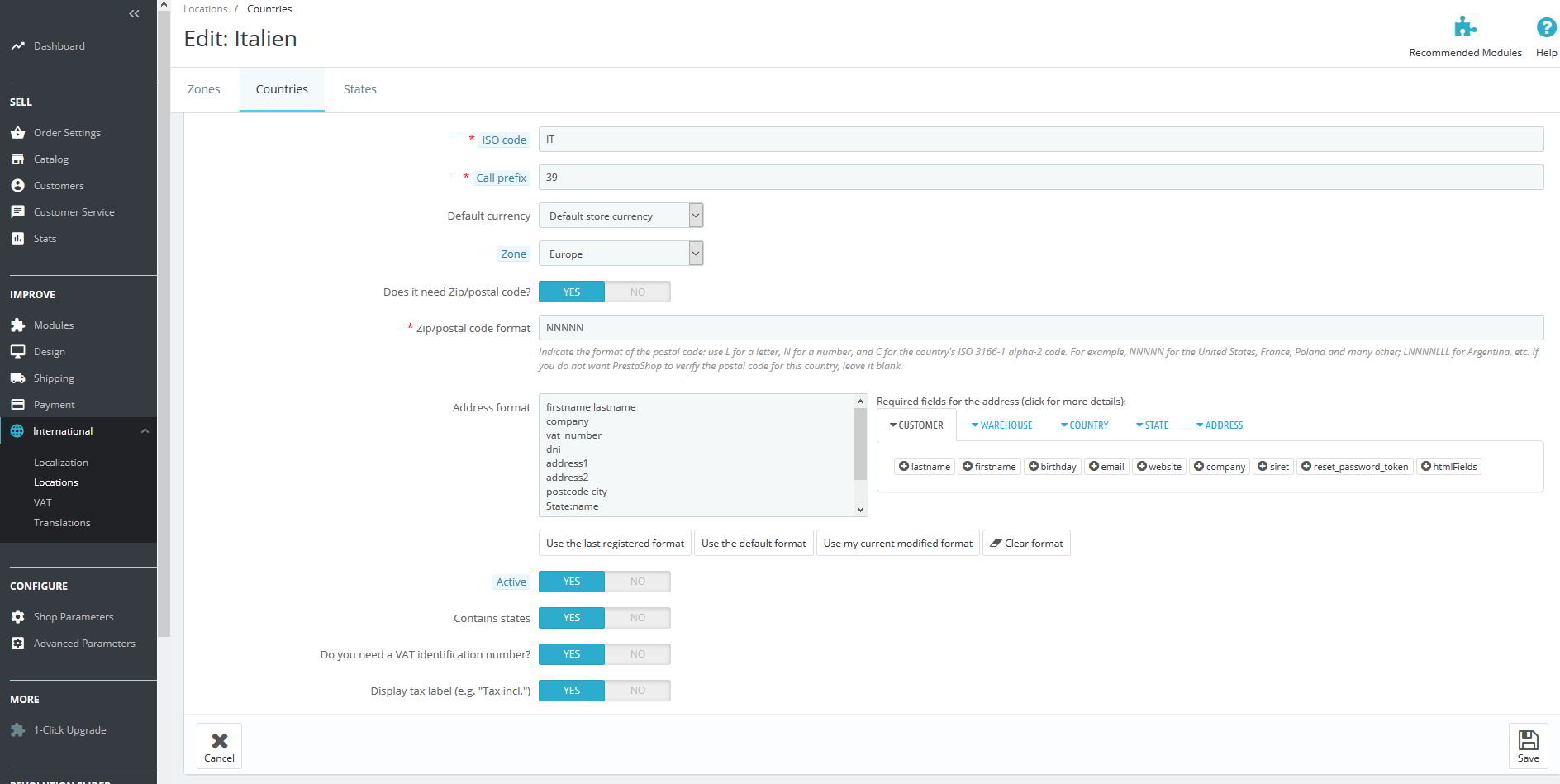
Task: Click the Clear format button
Action: coord(1026,544)
